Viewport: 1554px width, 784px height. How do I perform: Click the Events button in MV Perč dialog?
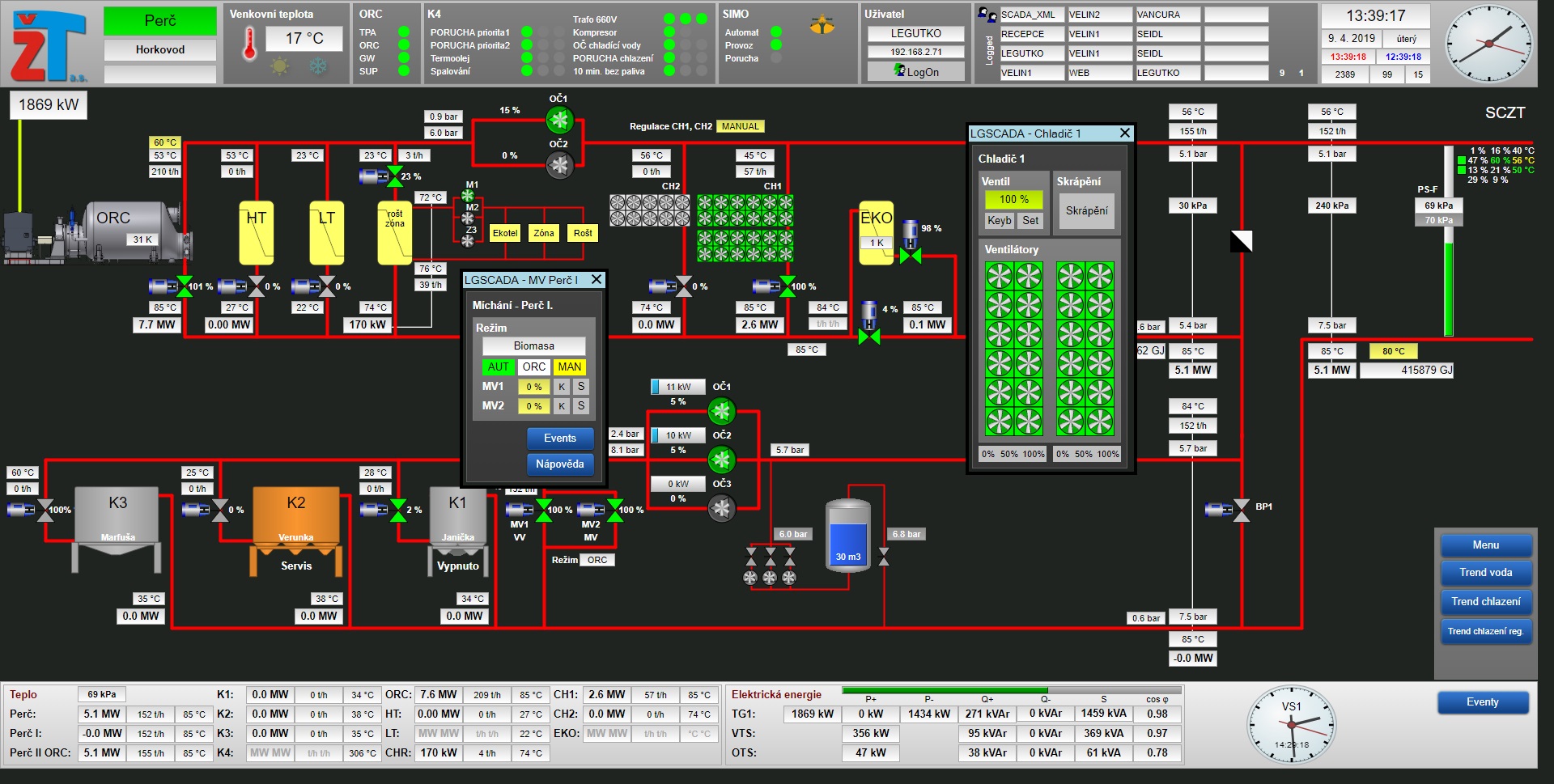pyautogui.click(x=560, y=439)
